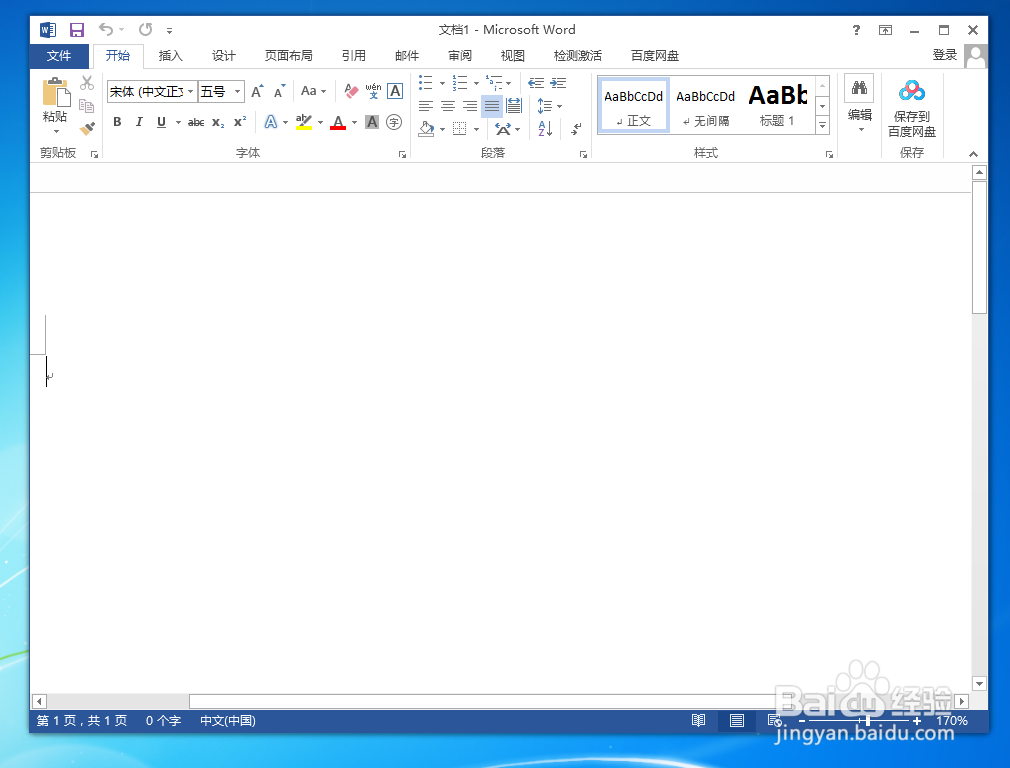Viewport: 1010px width, 768px height.
Task: Toggle strikethrough formatting
Action: click(196, 122)
